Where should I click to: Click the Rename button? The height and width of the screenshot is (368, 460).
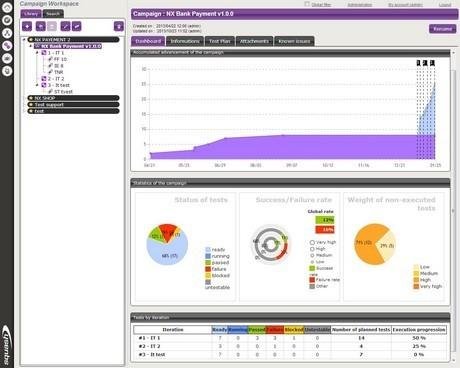pyautogui.click(x=442, y=29)
